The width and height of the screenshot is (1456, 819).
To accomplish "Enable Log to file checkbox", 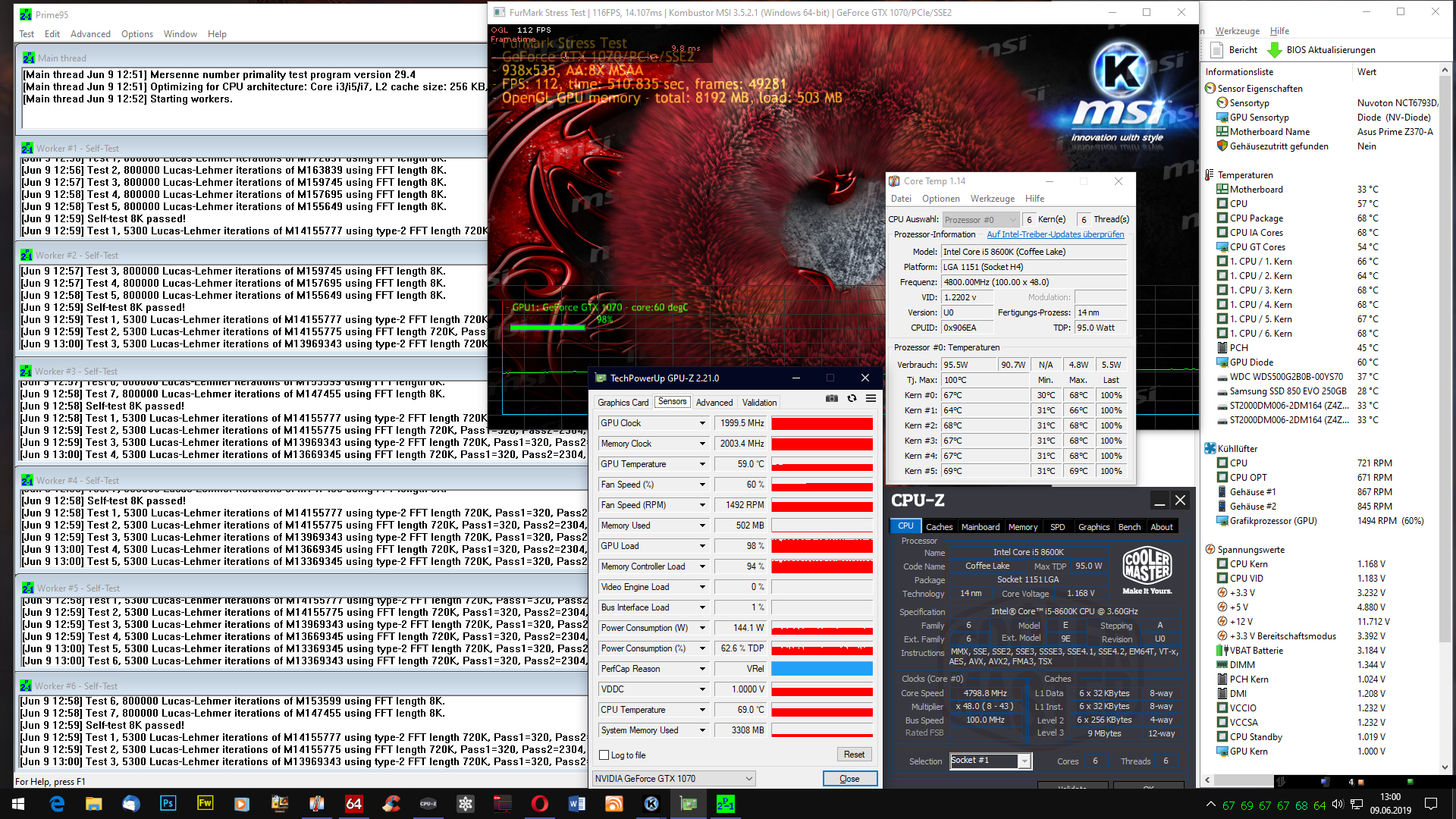I will [604, 755].
